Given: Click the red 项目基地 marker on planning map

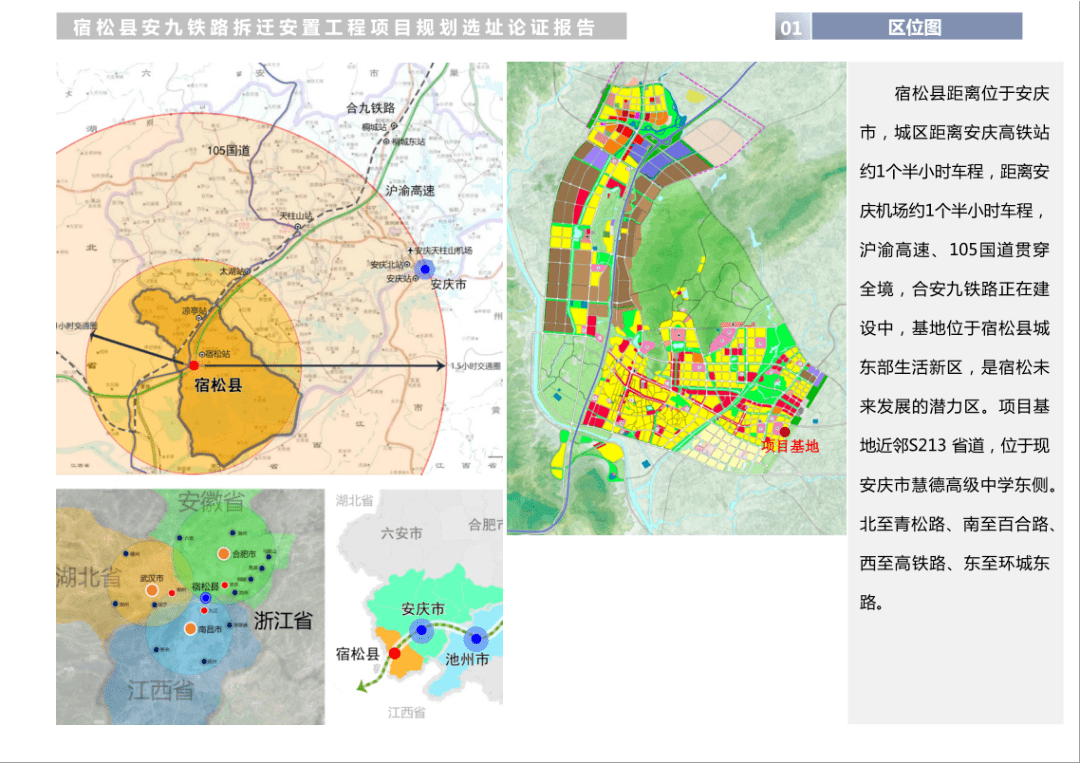Looking at the screenshot, I should point(784,432).
